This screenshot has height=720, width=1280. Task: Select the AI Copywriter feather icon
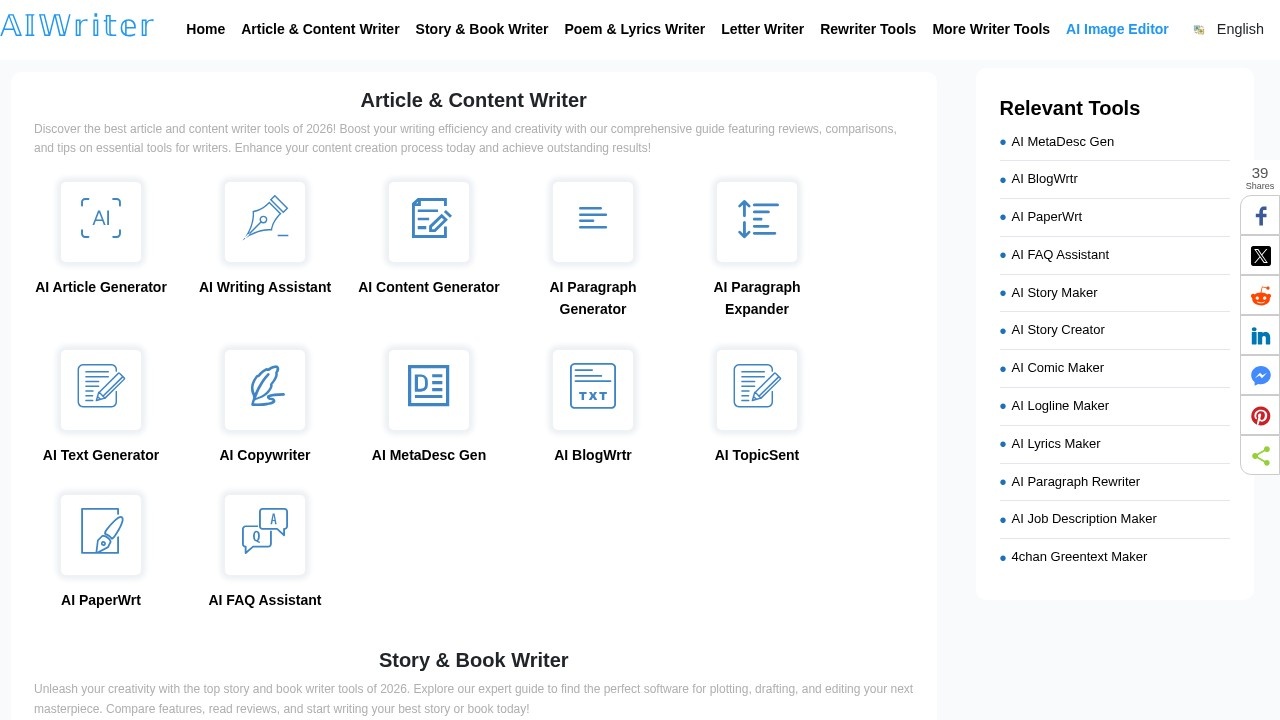click(x=265, y=389)
